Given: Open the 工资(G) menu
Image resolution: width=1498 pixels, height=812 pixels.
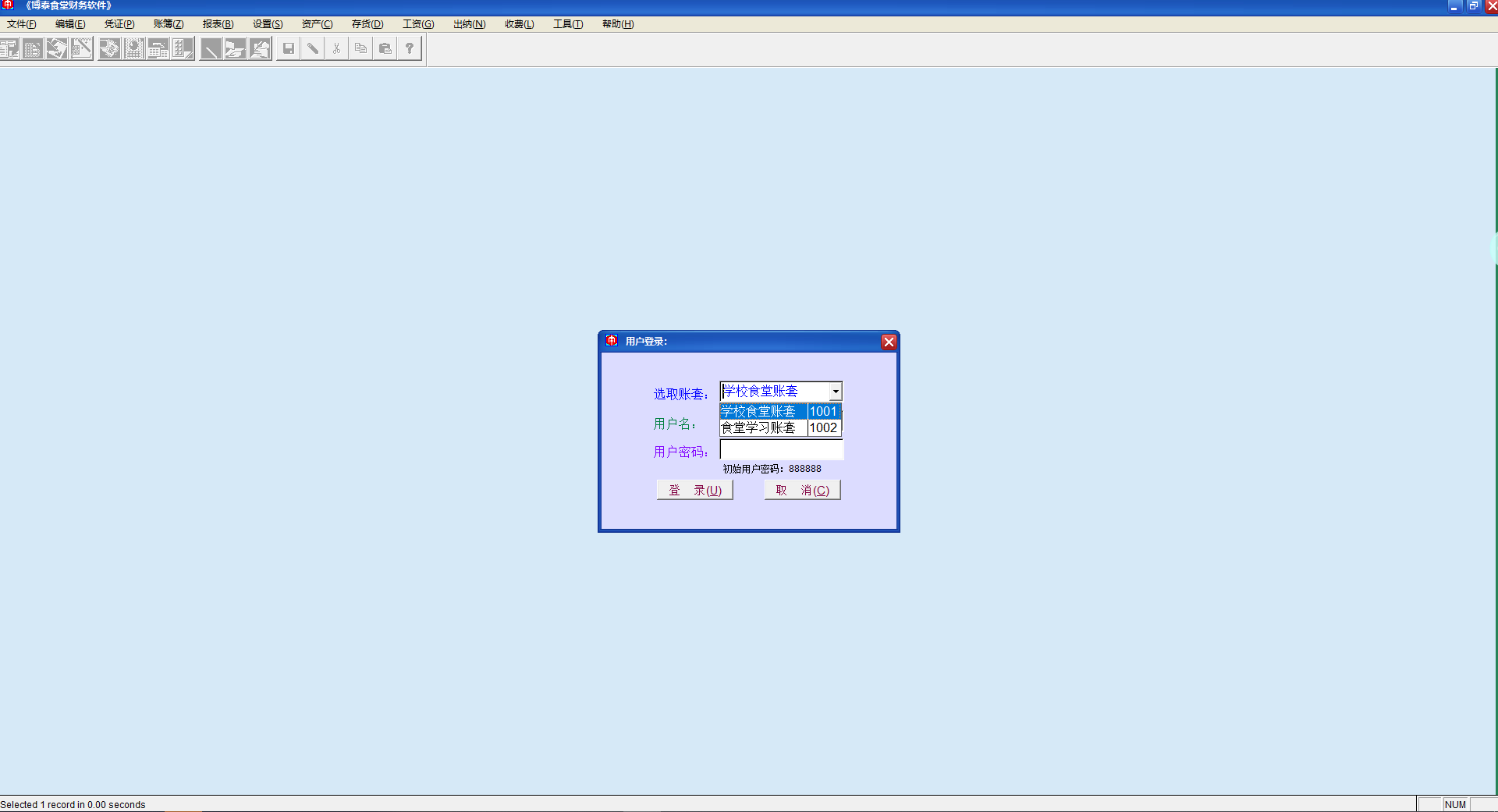Looking at the screenshot, I should [418, 24].
